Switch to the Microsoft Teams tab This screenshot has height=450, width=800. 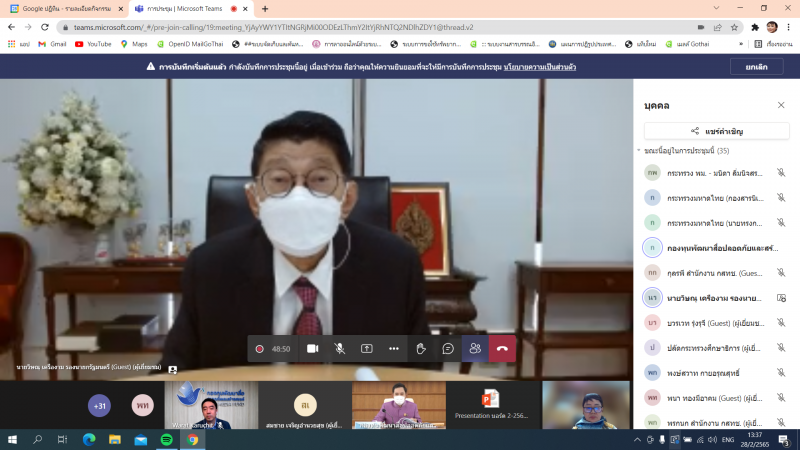[x=184, y=9]
